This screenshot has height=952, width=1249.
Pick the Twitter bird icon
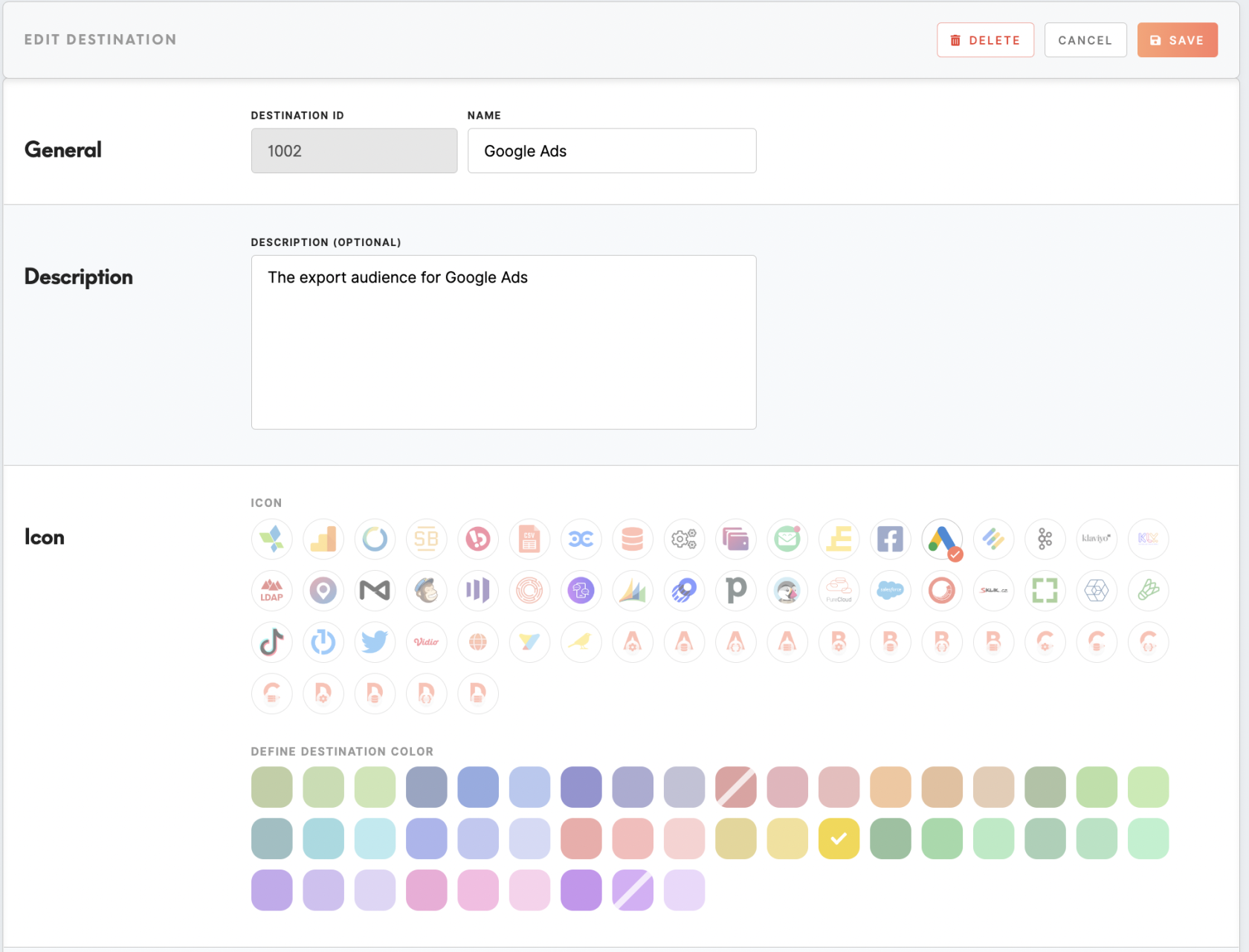tap(375, 642)
